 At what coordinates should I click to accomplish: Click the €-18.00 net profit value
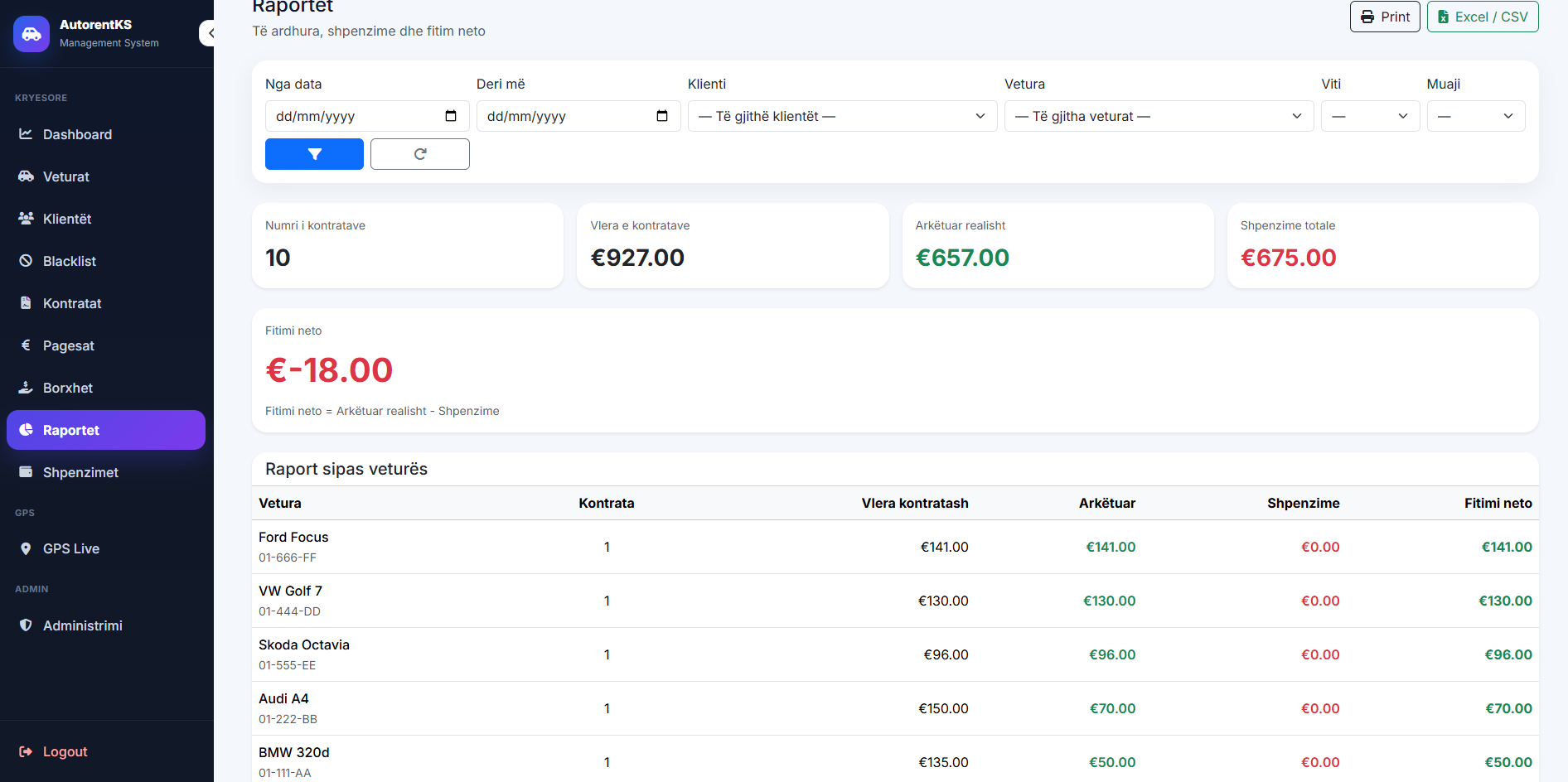(x=329, y=370)
